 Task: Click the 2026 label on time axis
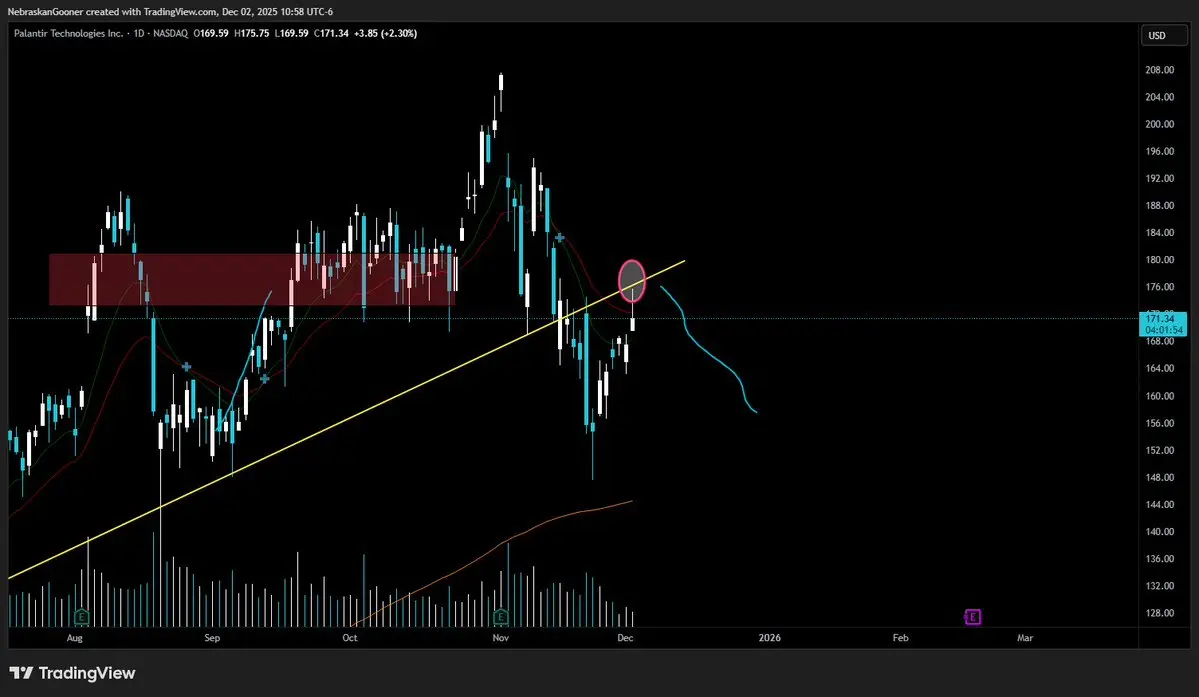coord(769,638)
